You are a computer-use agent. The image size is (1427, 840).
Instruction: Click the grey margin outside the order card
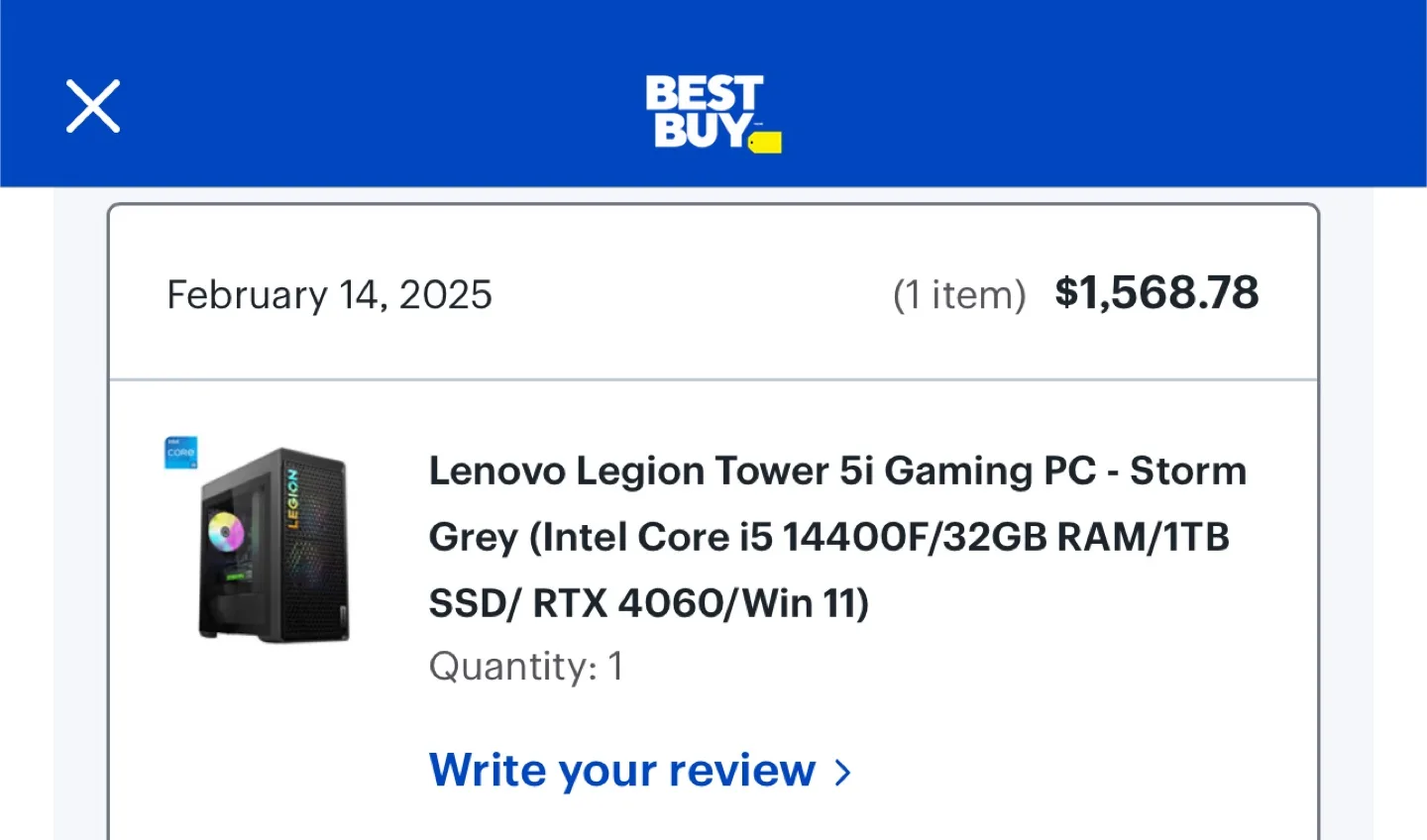click(x=79, y=515)
